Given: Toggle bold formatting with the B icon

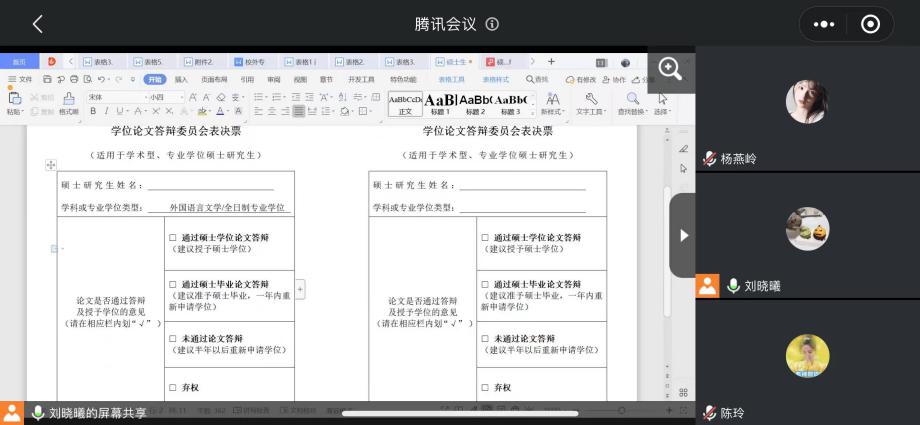Looking at the screenshot, I should click(91, 111).
